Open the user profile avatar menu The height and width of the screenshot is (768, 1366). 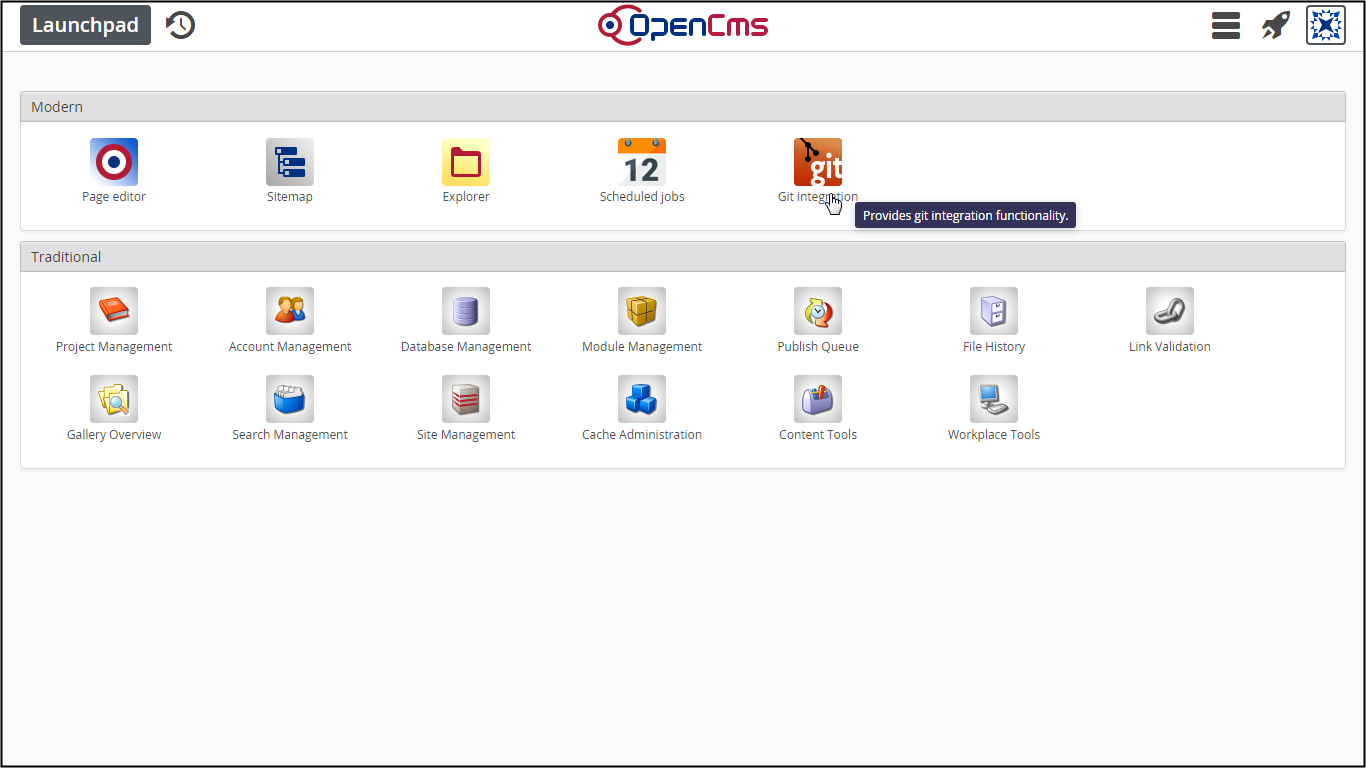tap(1326, 26)
